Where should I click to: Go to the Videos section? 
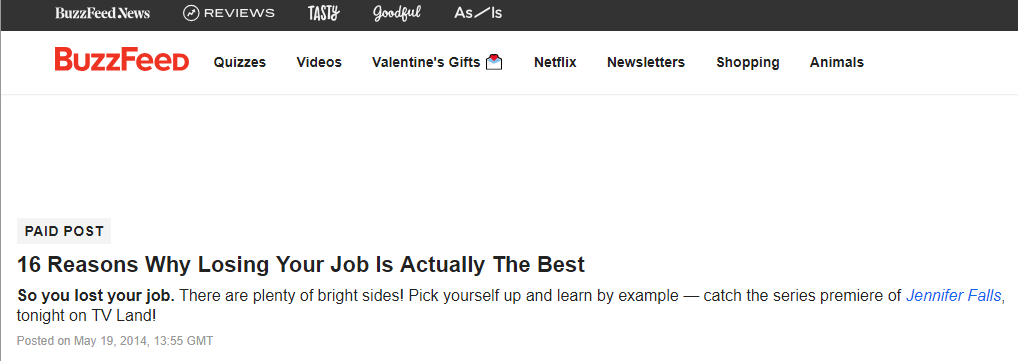pos(319,62)
